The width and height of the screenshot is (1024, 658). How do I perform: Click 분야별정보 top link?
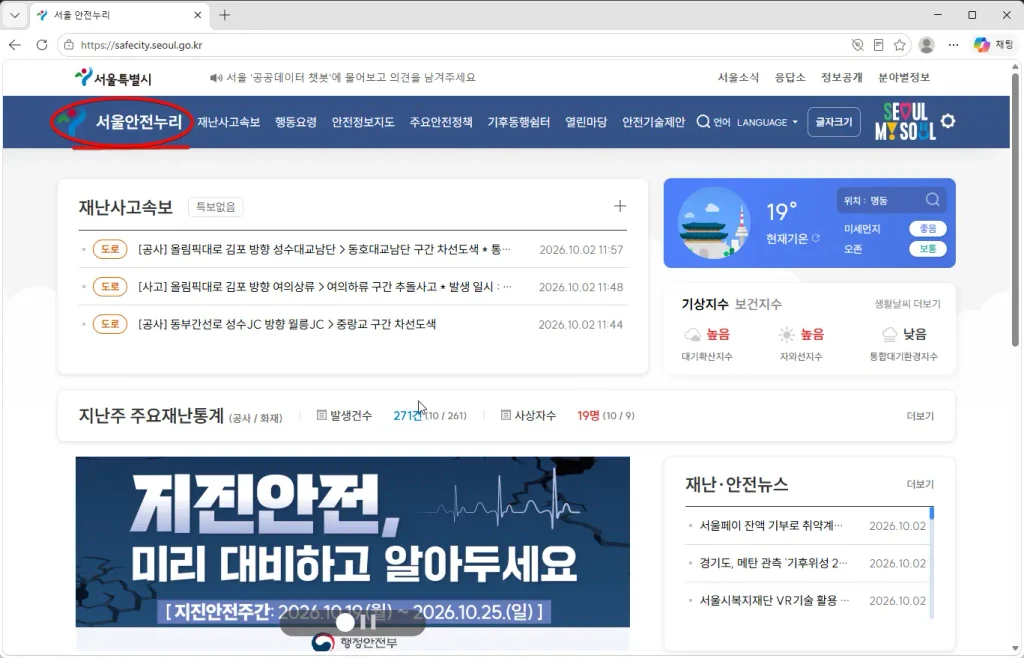click(x=904, y=78)
